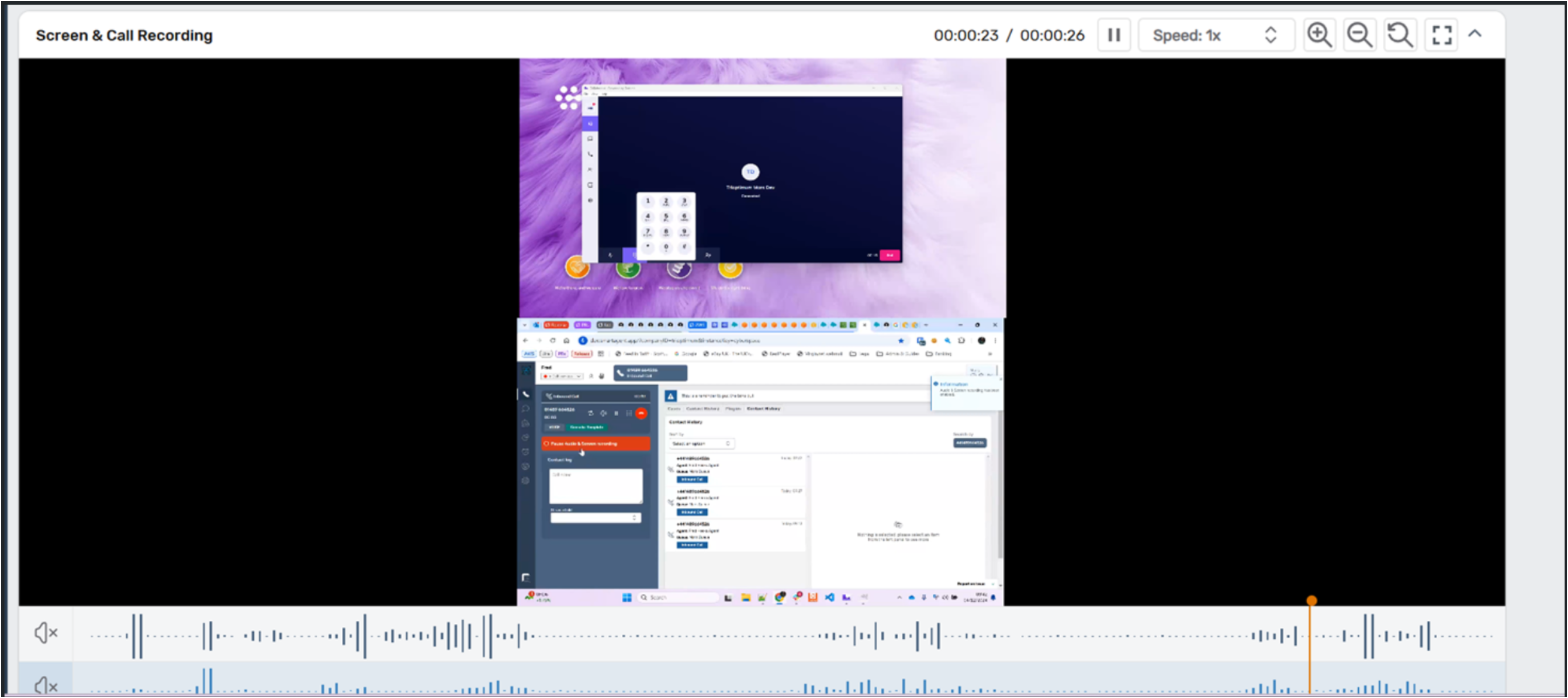This screenshot has height=698, width=1568.
Task: Pause the recording playback
Action: click(x=1113, y=34)
